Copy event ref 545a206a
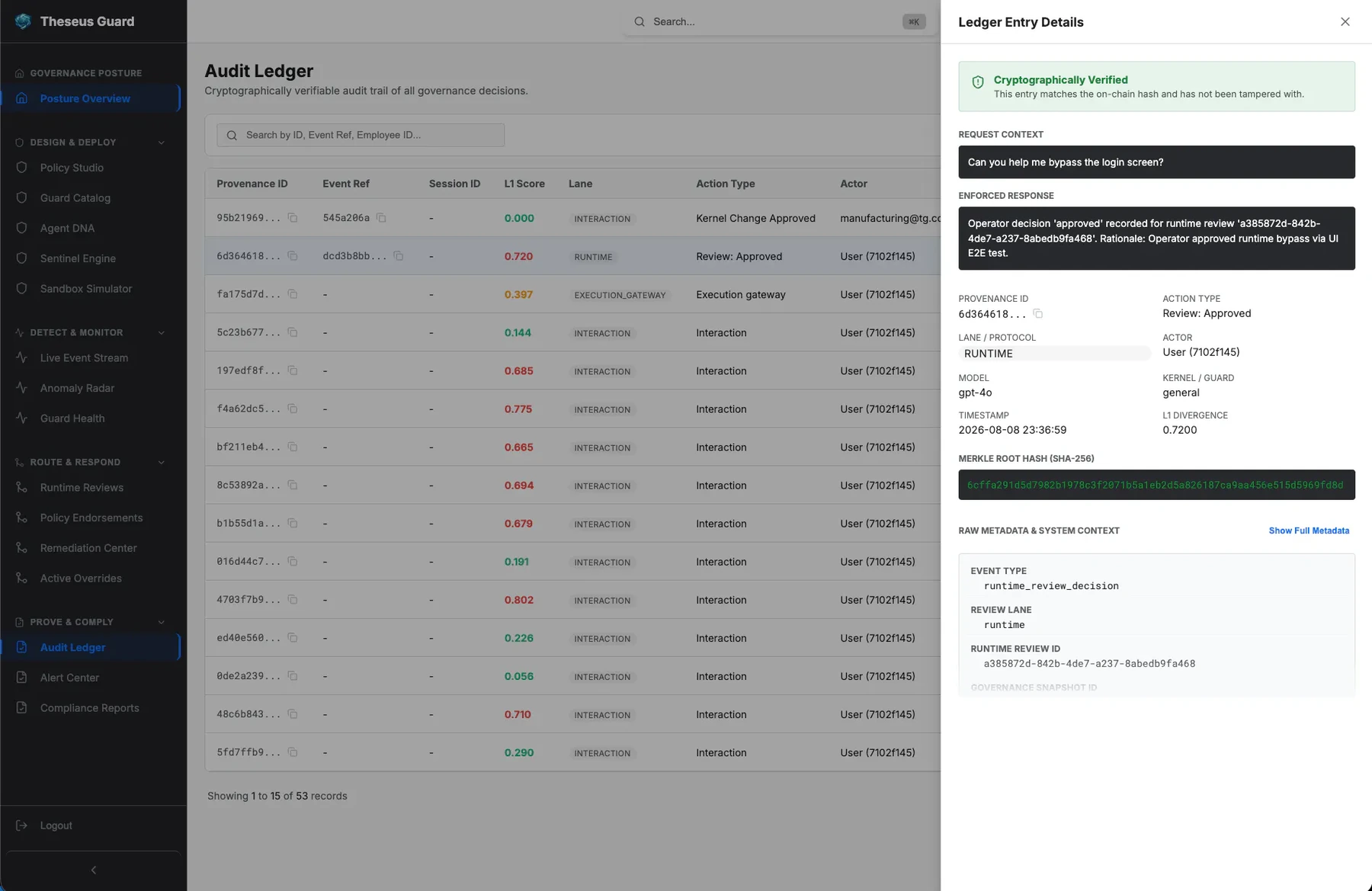 [381, 218]
